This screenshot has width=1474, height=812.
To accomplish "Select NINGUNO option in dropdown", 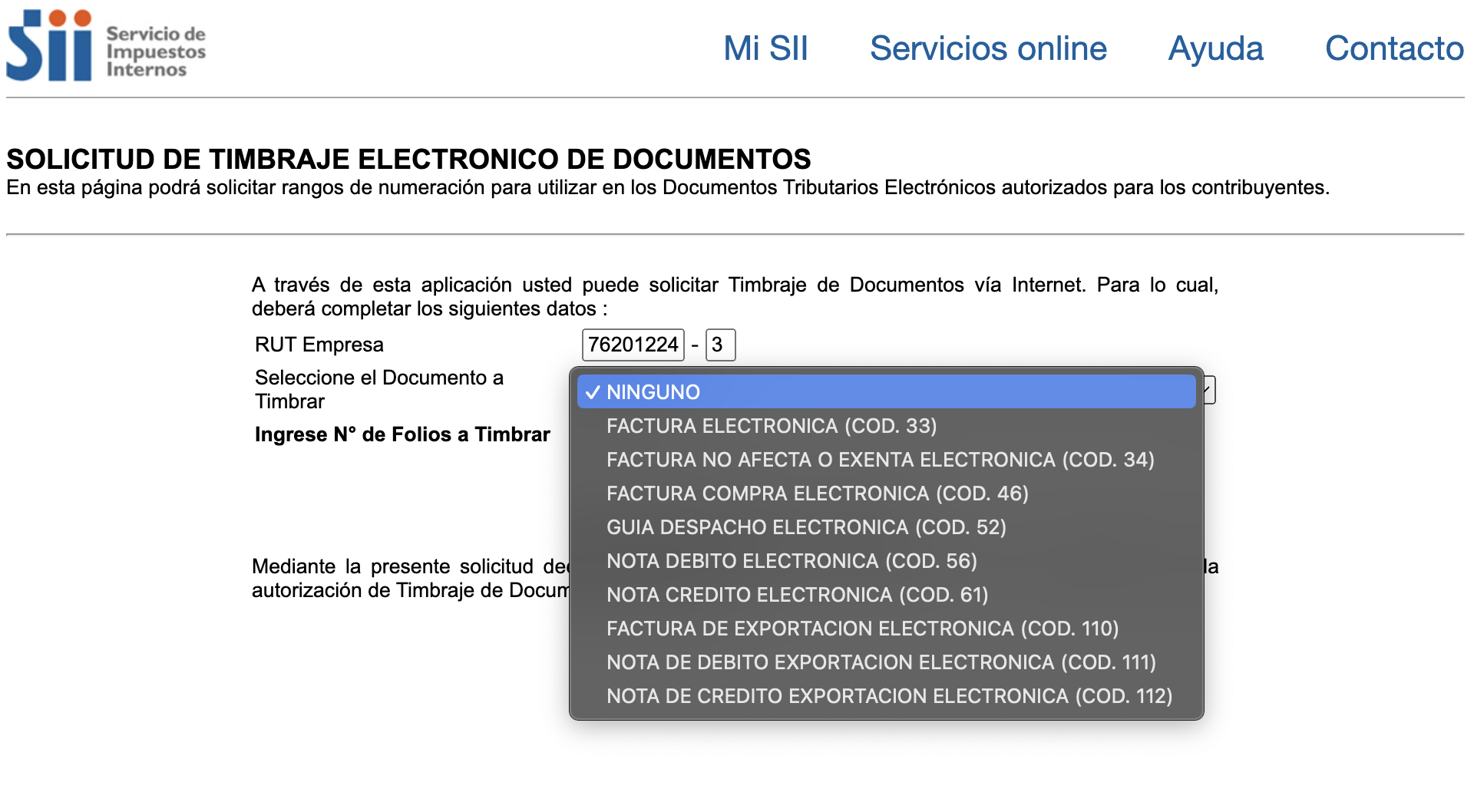I will tap(887, 391).
